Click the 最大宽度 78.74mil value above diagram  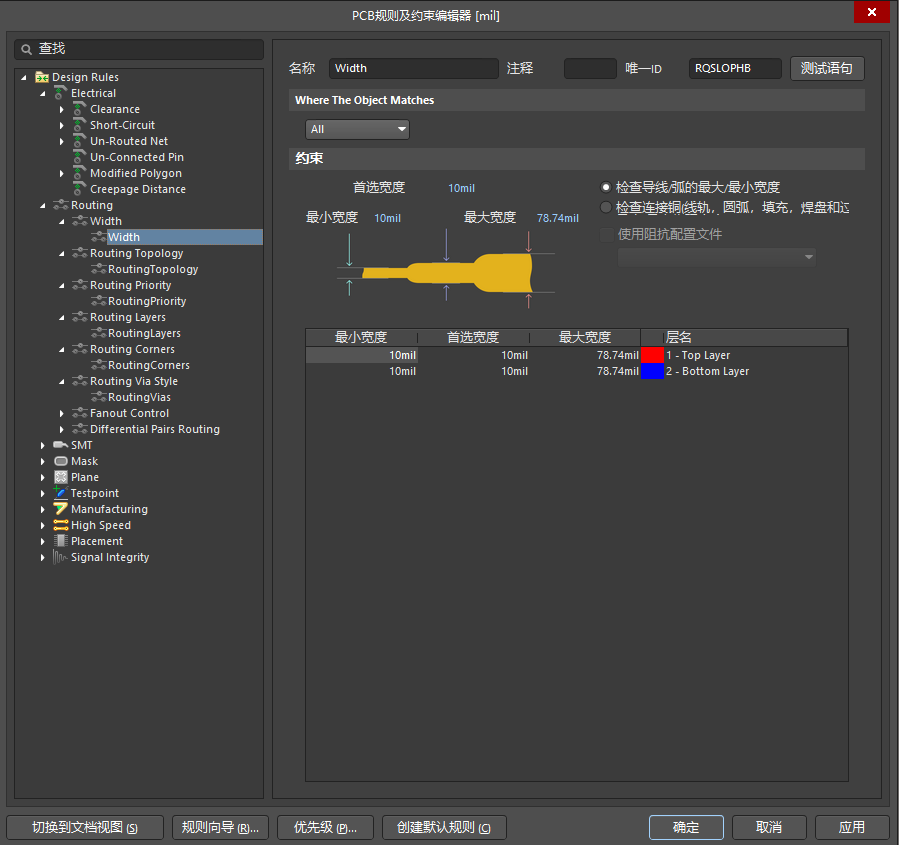click(x=557, y=218)
